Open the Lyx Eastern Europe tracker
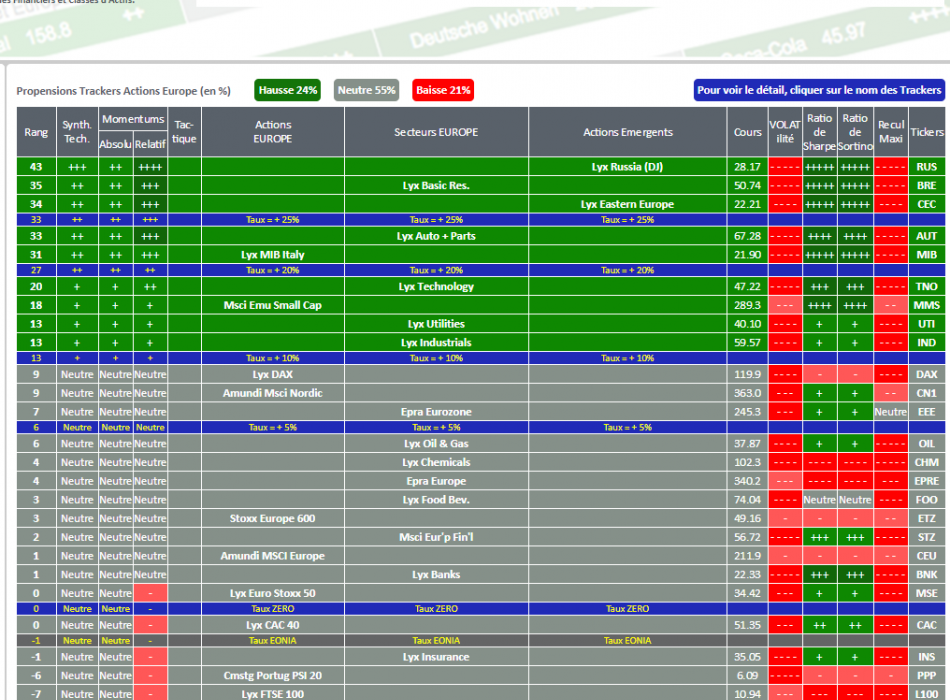950x700 pixels. tap(627, 204)
